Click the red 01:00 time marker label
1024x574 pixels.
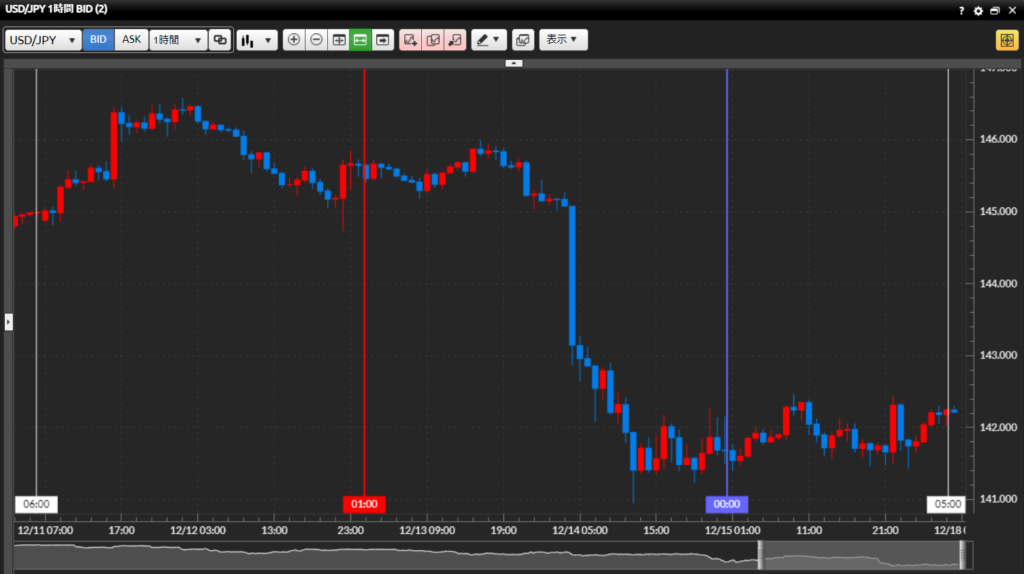point(364,504)
